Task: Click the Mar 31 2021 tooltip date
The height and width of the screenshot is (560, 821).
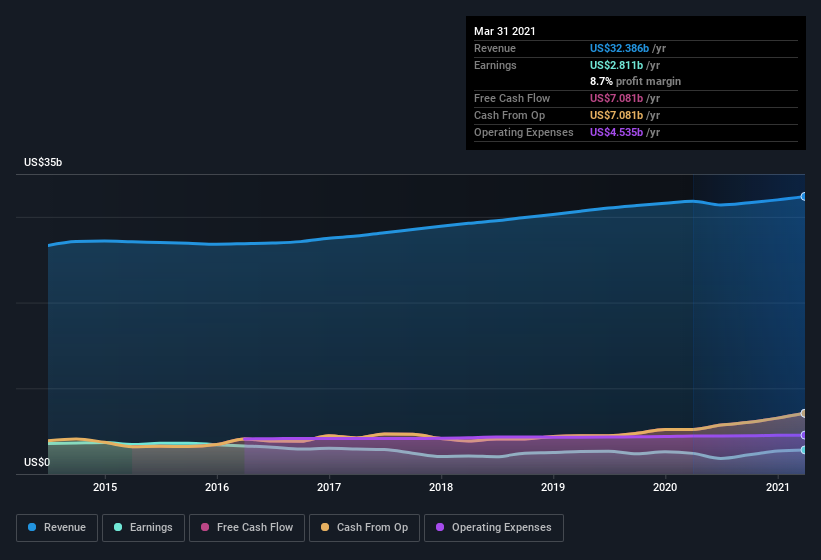Action: click(x=505, y=31)
